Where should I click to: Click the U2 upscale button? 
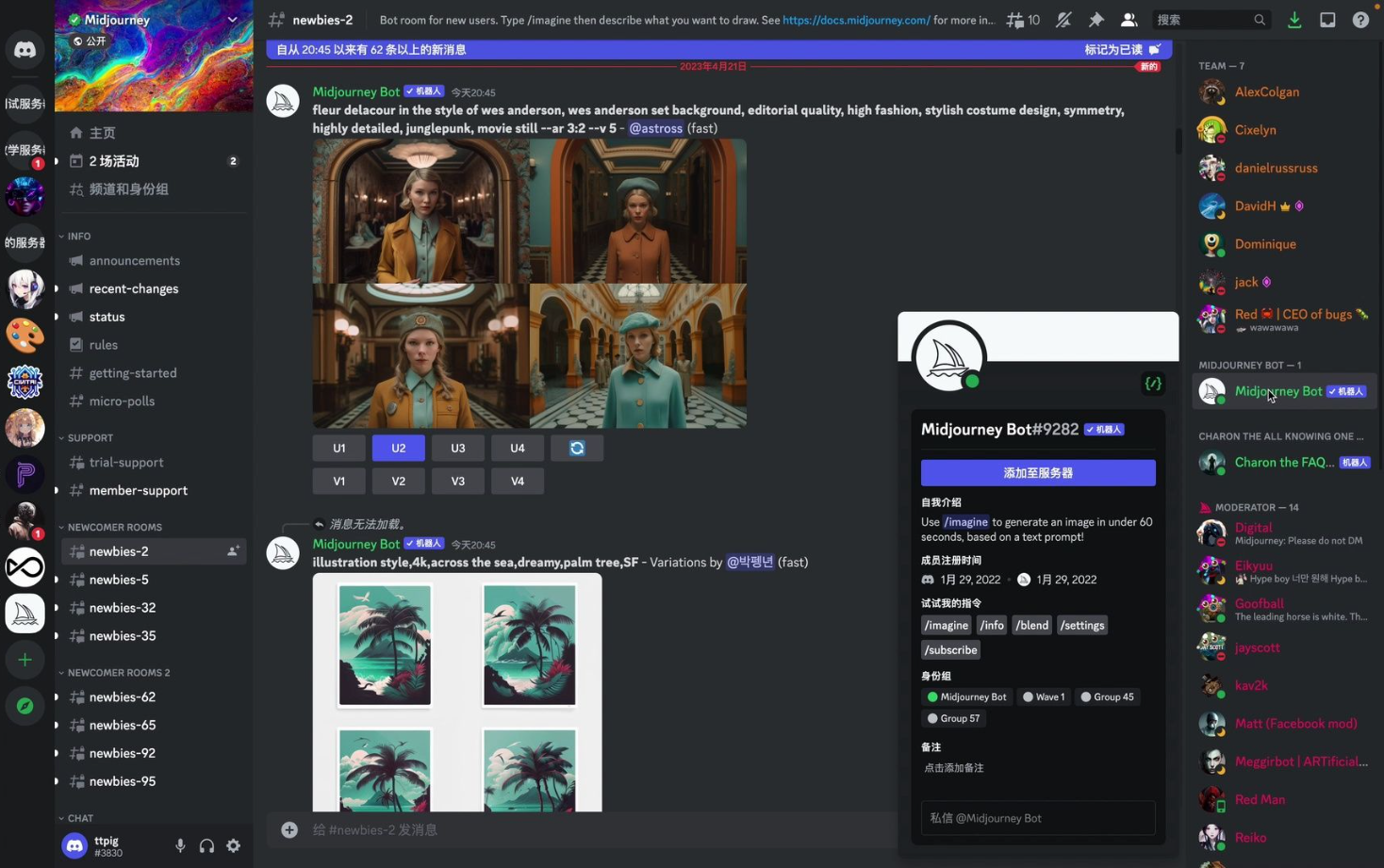click(x=399, y=449)
